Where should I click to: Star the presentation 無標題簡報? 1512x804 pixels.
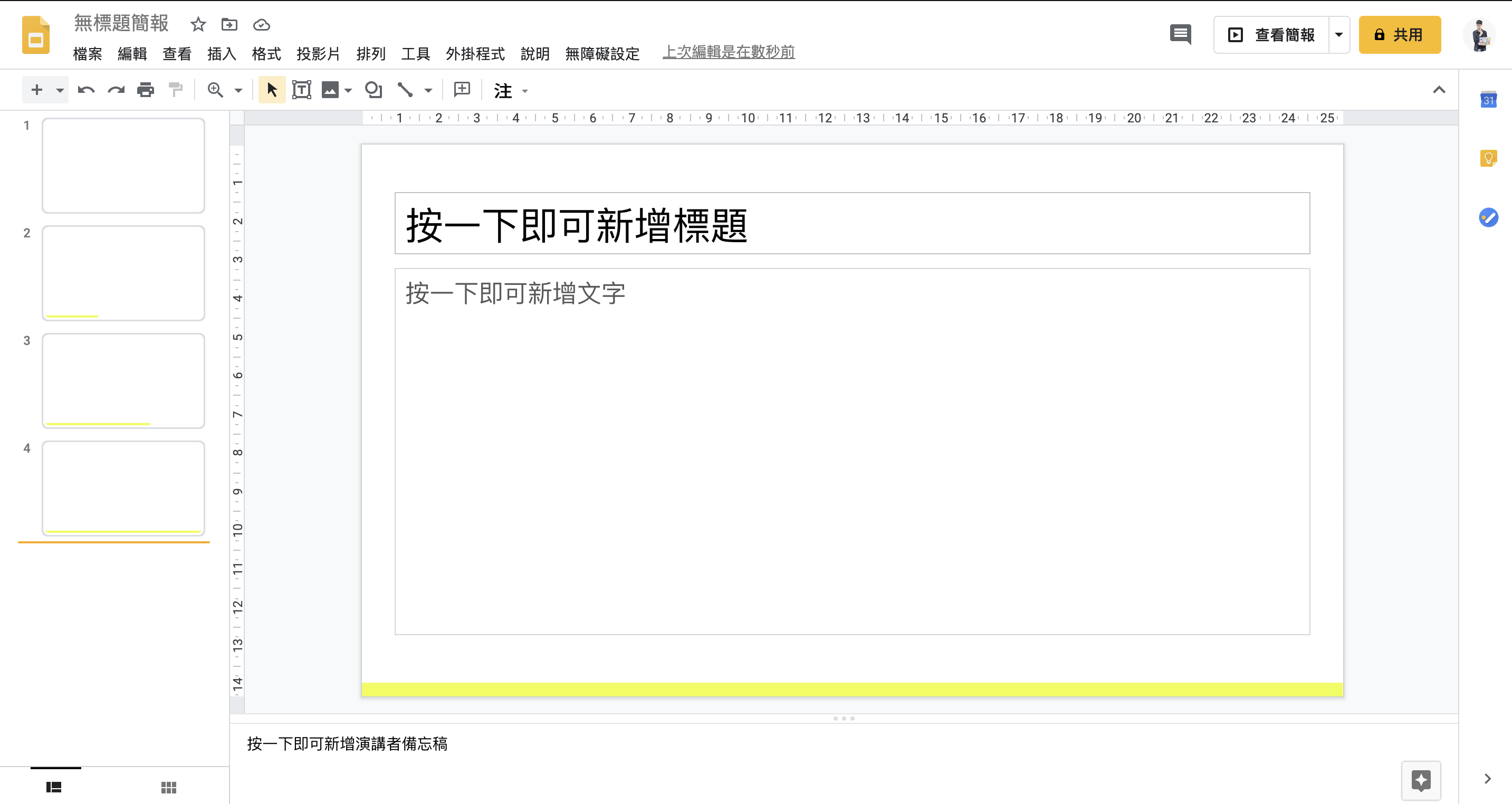(x=198, y=25)
